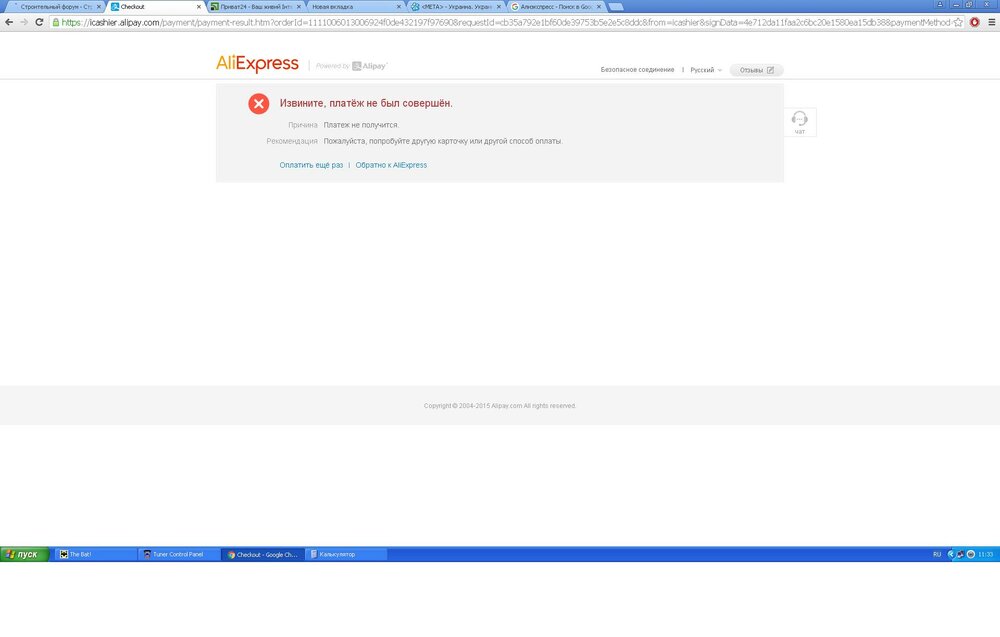Click the browser back arrow
Screen dimensions: 1000x637
point(9,22)
